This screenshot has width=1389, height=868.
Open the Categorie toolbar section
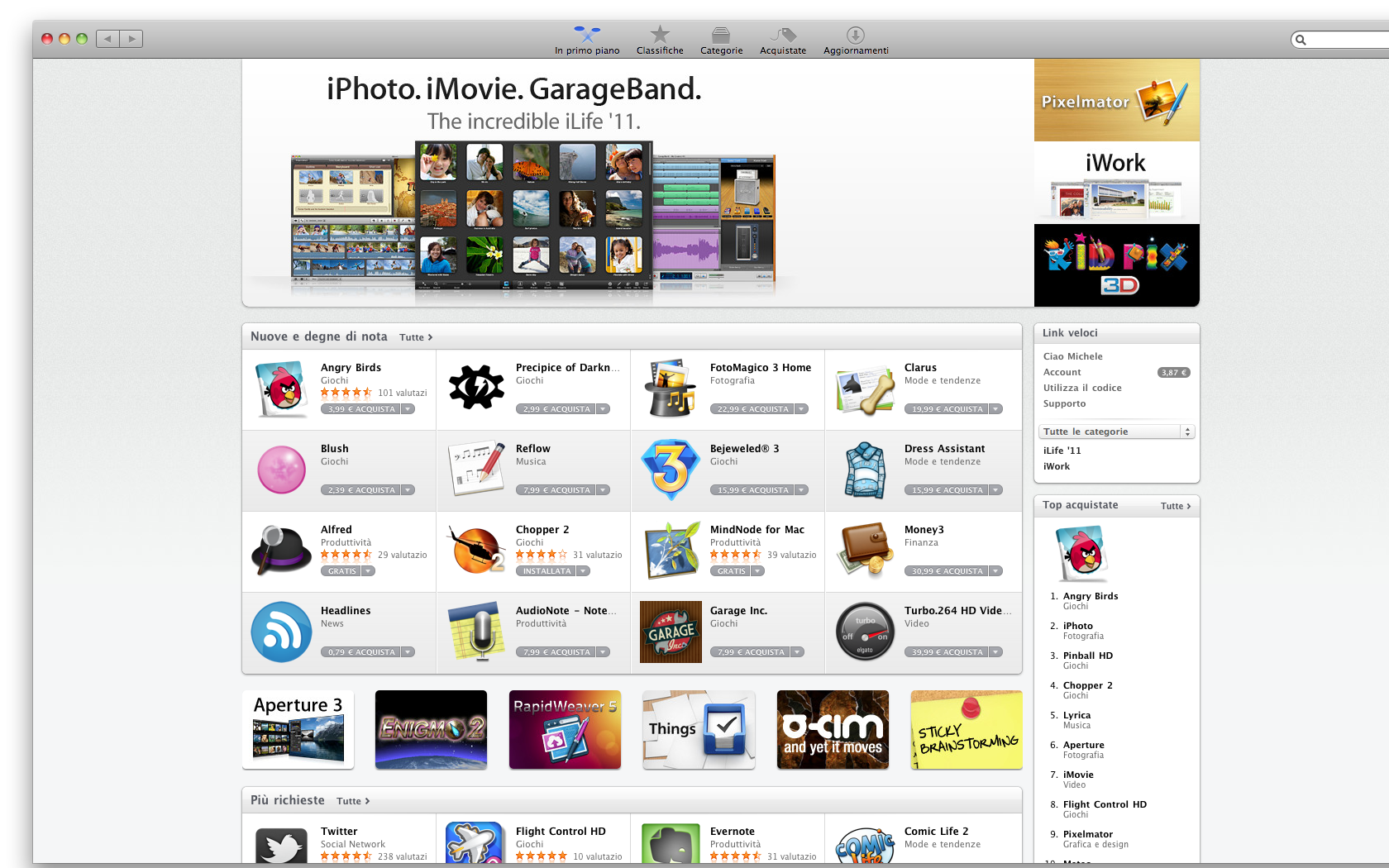721,41
